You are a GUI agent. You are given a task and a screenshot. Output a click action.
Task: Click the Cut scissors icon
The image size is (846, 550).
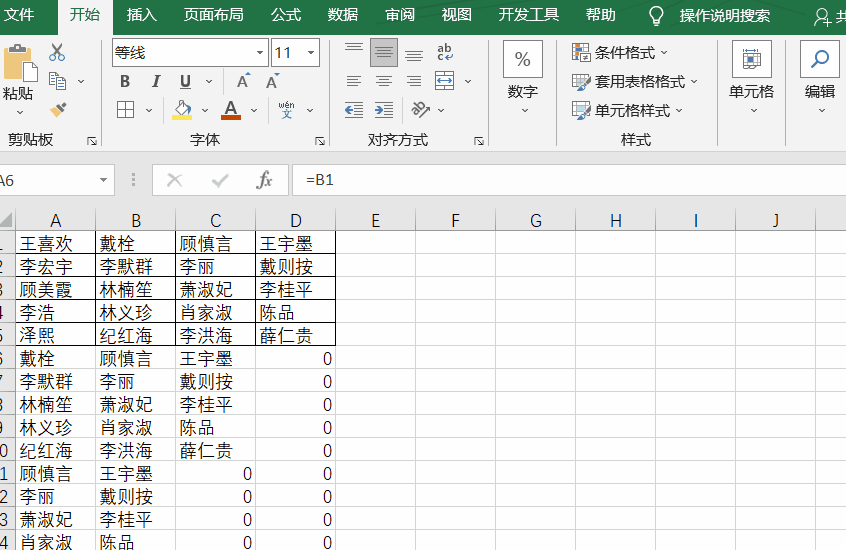(x=57, y=52)
